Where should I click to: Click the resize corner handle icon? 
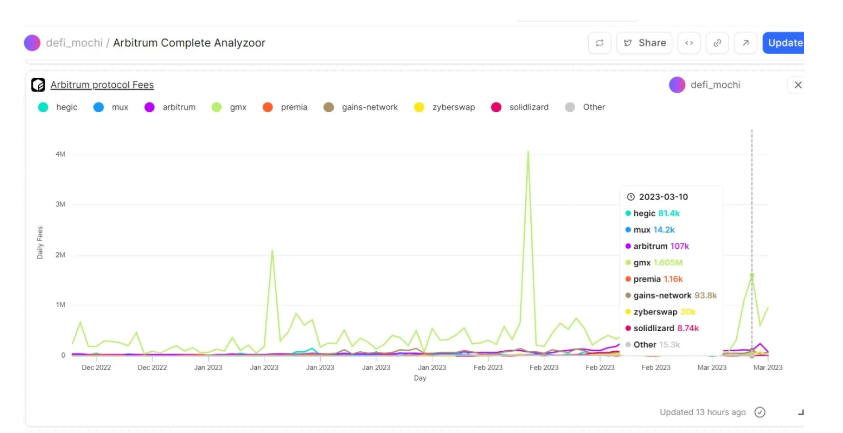[801, 412]
